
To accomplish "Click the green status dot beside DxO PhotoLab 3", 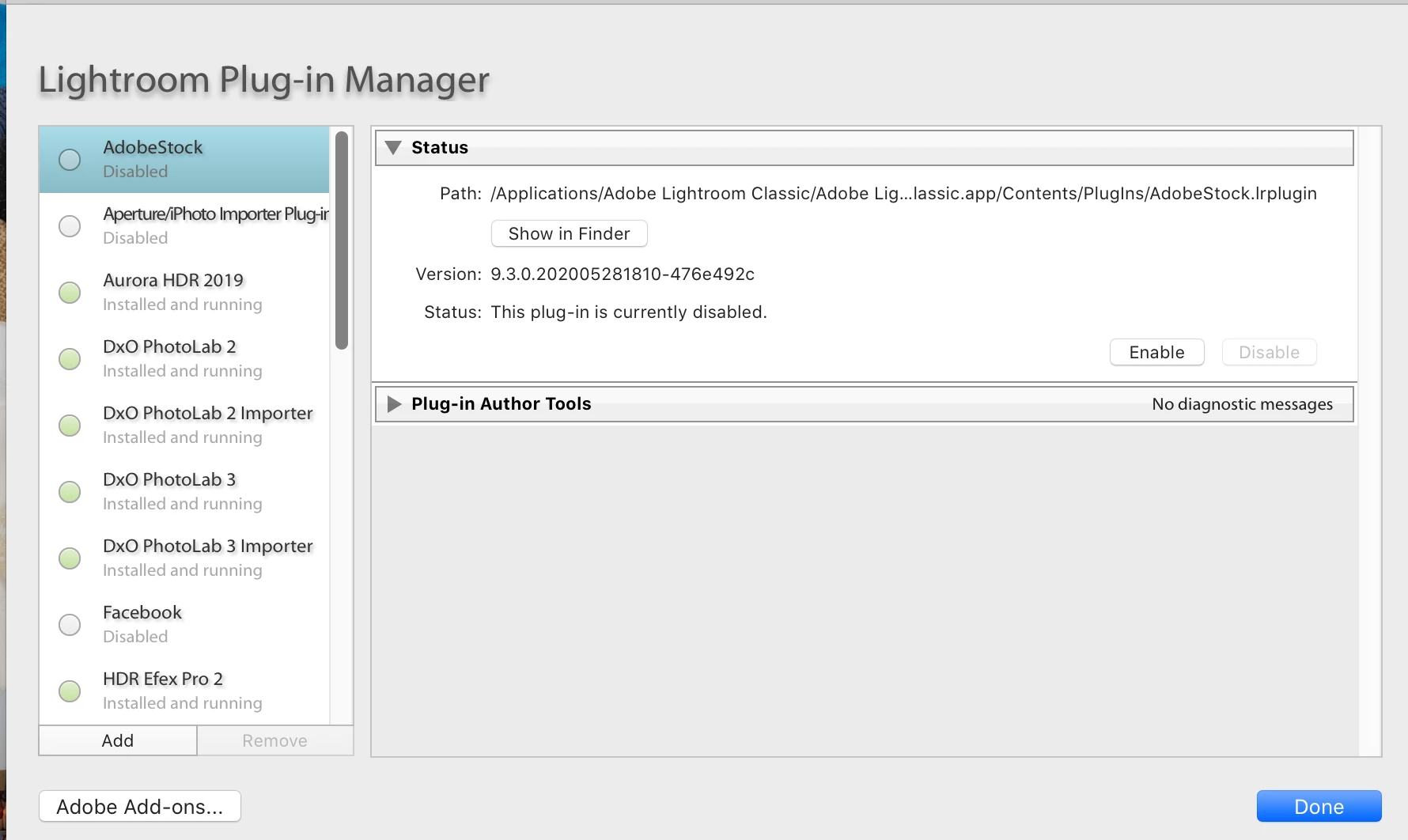I will click(x=70, y=492).
